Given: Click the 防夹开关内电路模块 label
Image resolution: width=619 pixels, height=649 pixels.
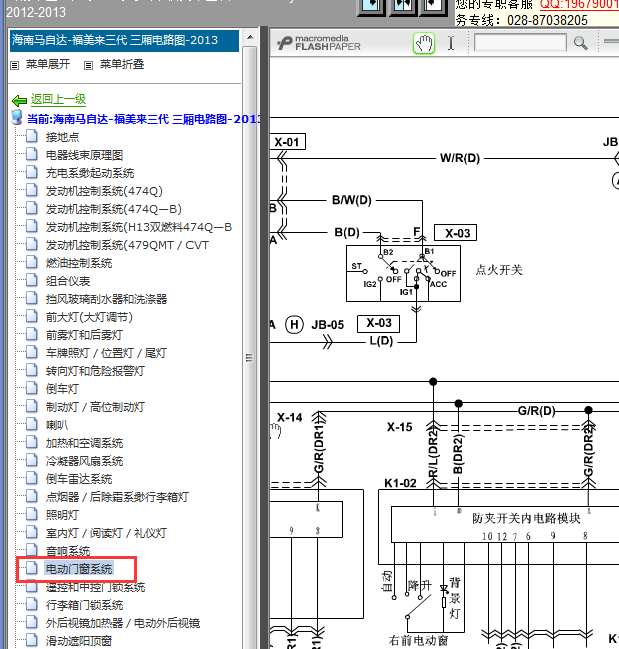Looking at the screenshot, I should click(526, 518).
